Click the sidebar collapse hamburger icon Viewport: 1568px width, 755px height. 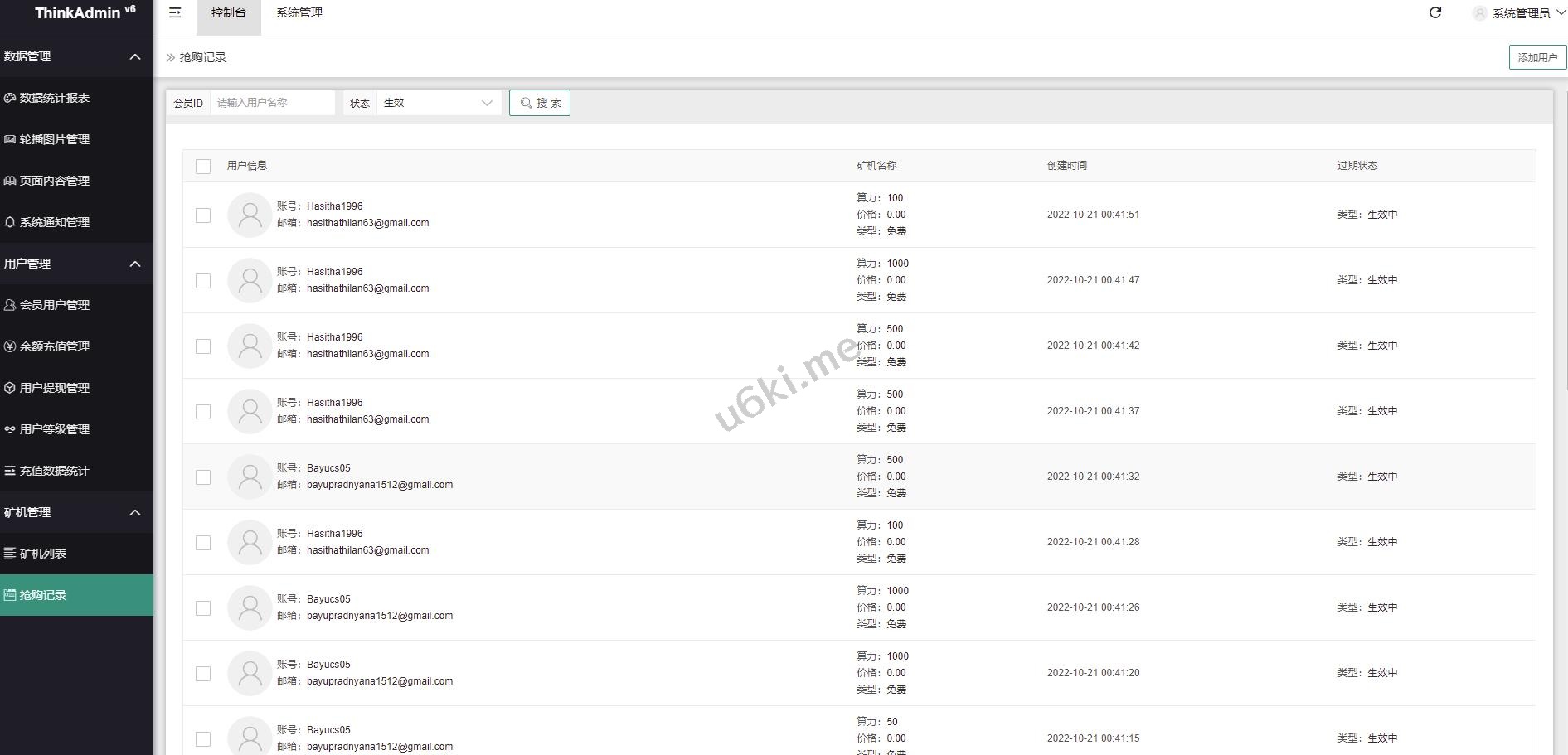tap(175, 12)
